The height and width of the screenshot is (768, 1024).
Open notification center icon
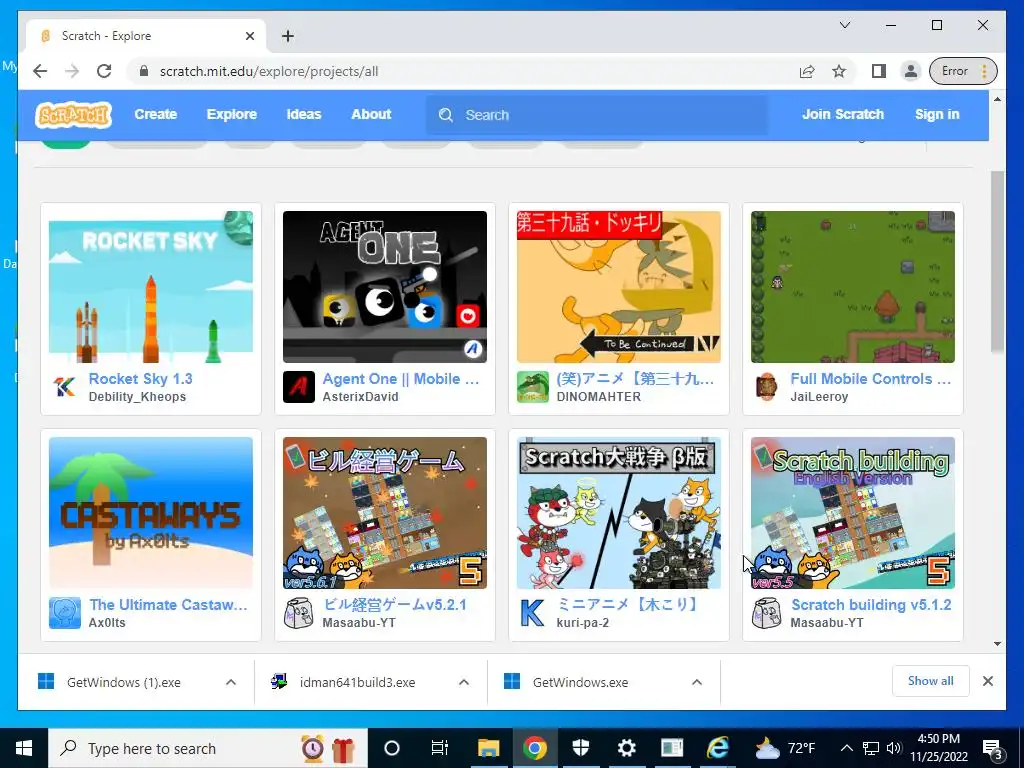(x=992, y=748)
